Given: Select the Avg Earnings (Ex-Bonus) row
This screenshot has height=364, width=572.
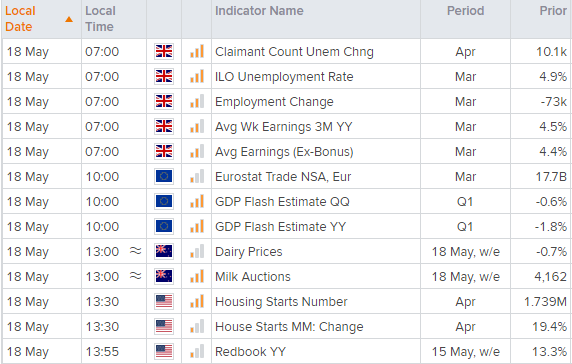Looking at the screenshot, I should tap(286, 151).
